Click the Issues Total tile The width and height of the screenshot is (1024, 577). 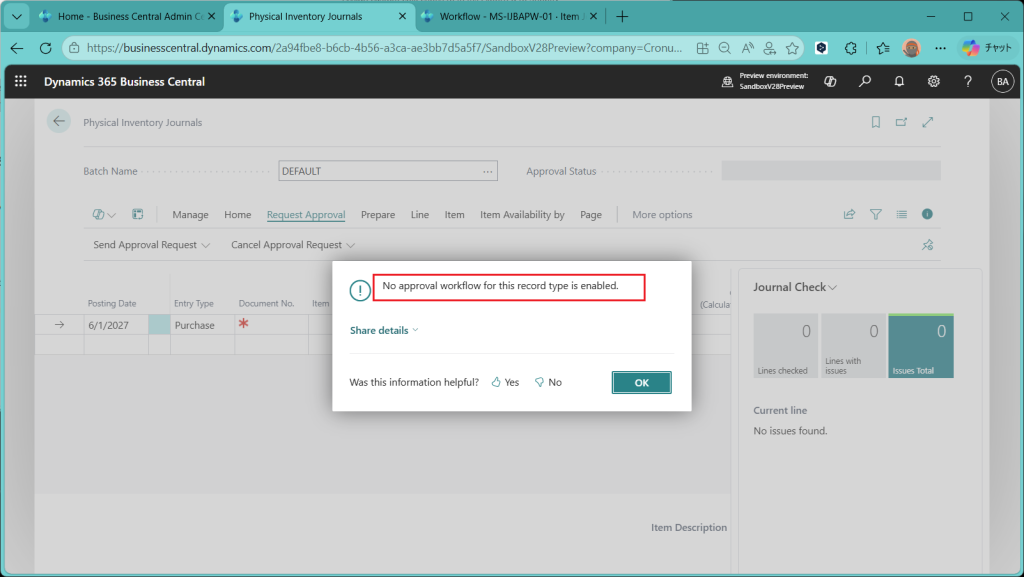coord(921,346)
